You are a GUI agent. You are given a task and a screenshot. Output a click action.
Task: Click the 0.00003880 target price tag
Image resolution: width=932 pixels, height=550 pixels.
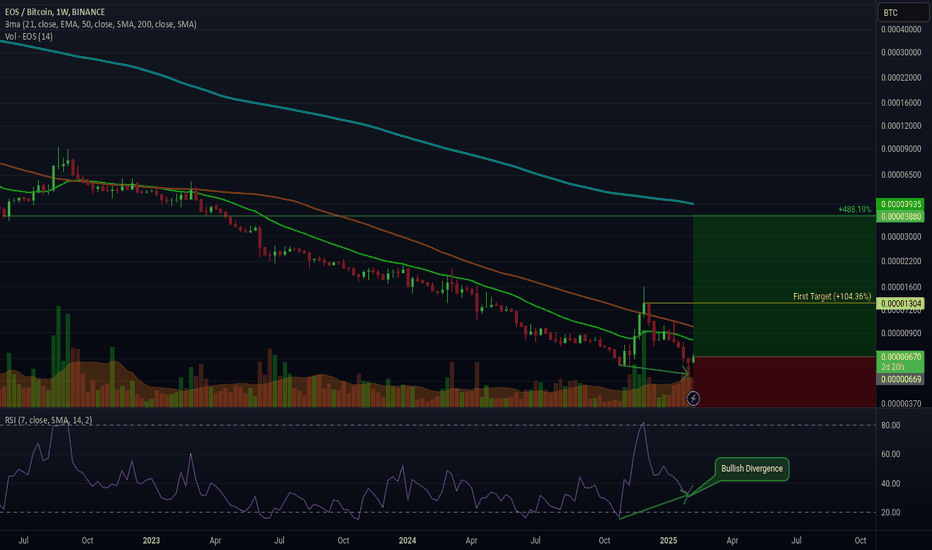coord(900,216)
